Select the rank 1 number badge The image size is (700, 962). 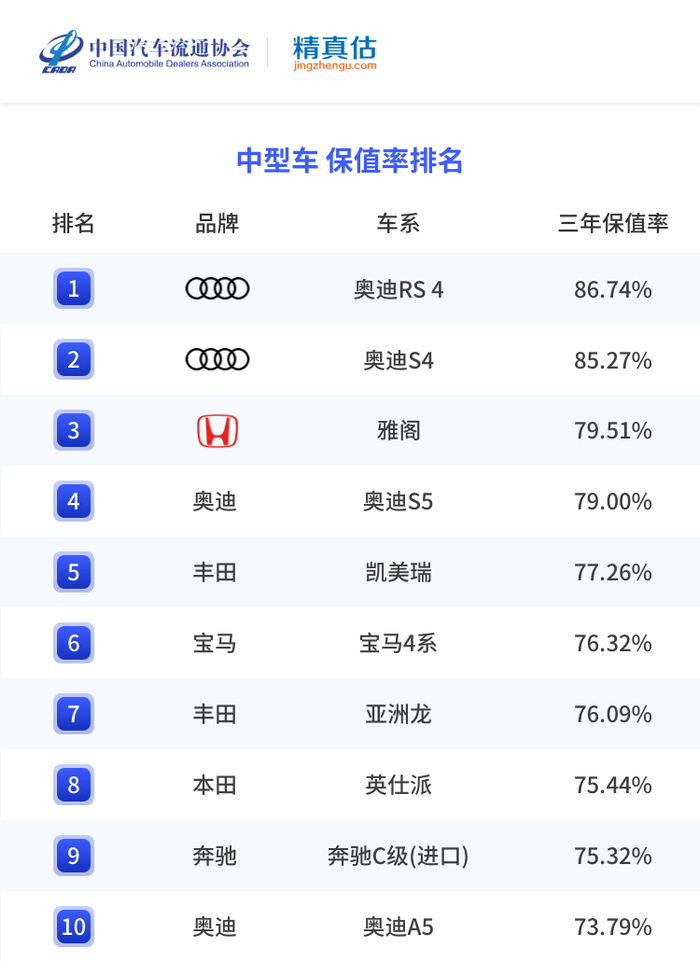[x=73, y=289]
